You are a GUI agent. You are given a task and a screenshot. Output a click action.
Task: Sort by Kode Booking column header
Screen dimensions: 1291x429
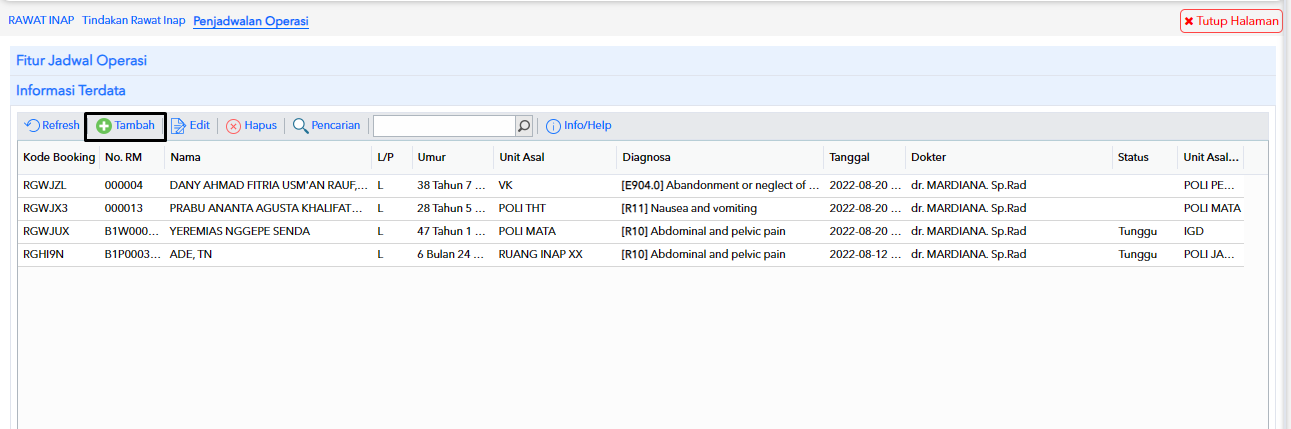pyautogui.click(x=59, y=157)
